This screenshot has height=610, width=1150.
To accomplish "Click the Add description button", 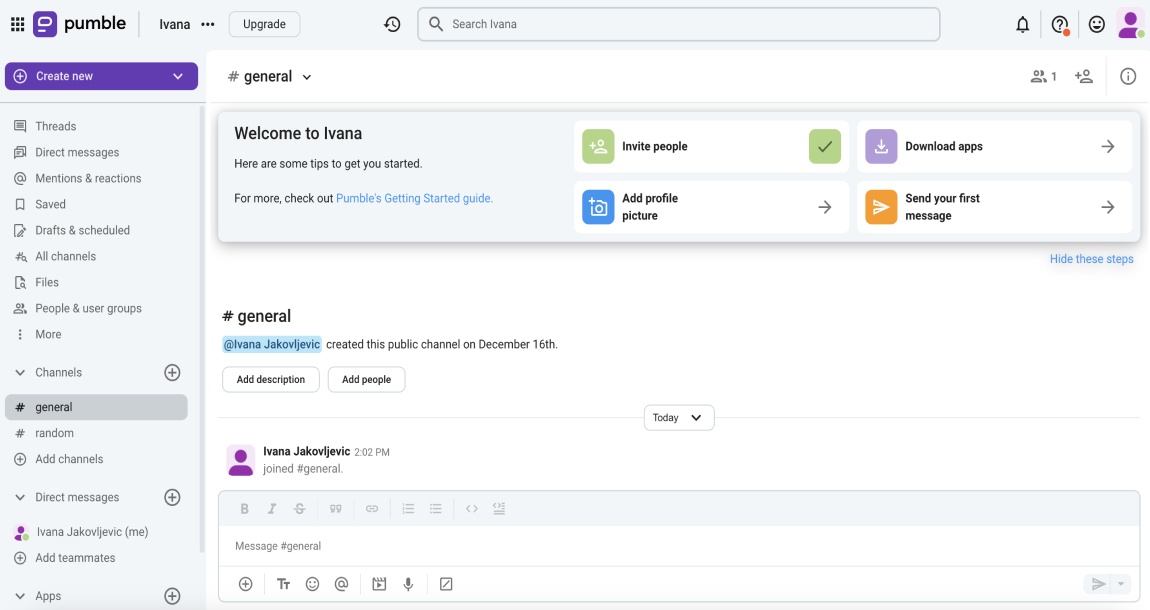I will (x=270, y=380).
